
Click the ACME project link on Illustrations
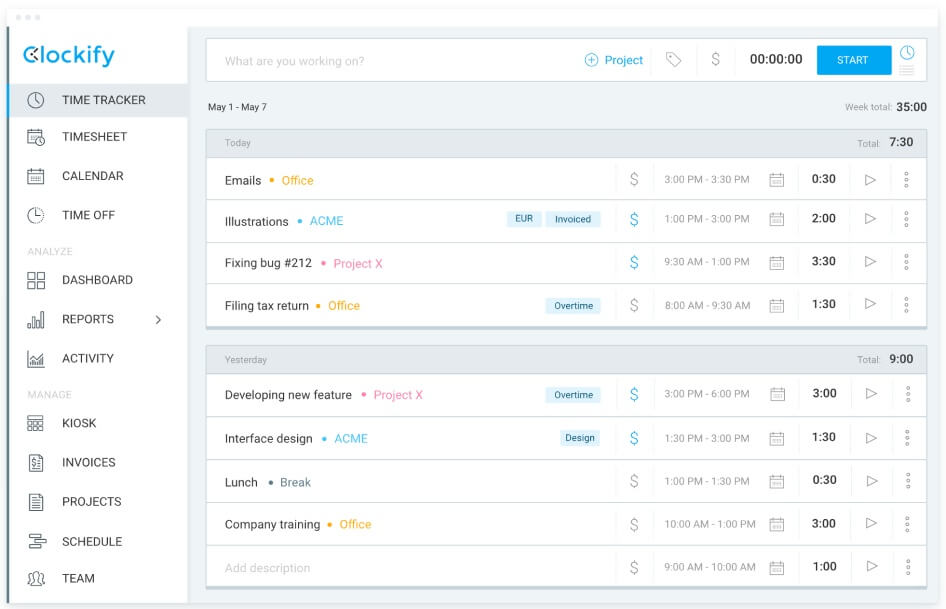(326, 221)
